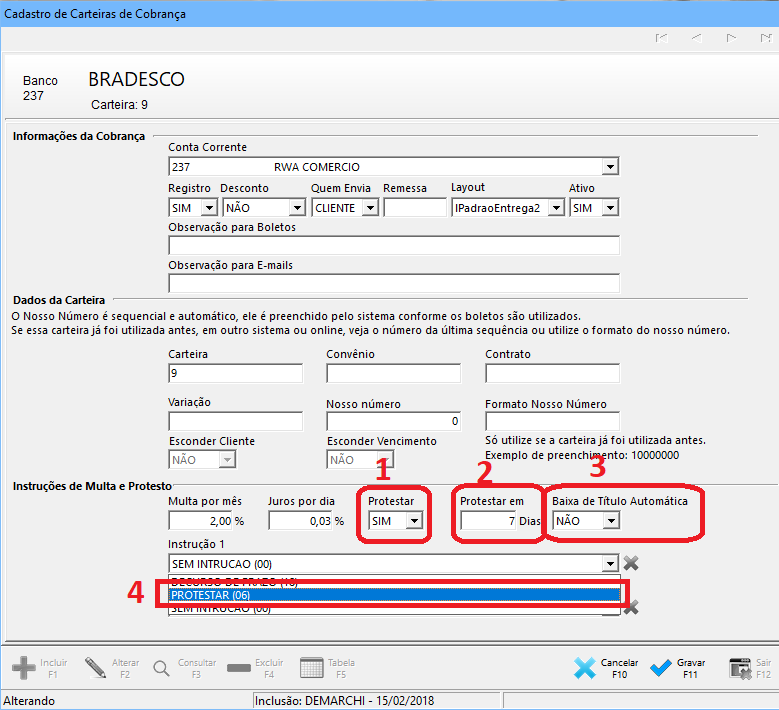Go to next record navigation arrow
779x710 pixels.
pyautogui.click(x=731, y=38)
